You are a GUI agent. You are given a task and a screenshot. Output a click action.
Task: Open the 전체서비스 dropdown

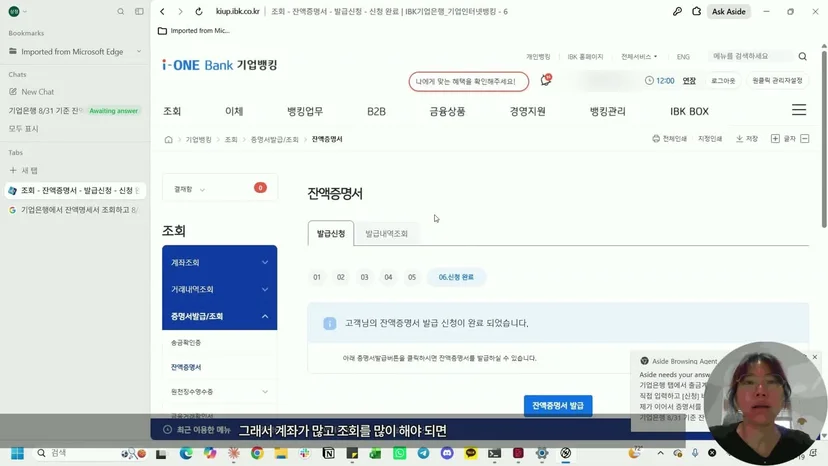click(639, 57)
